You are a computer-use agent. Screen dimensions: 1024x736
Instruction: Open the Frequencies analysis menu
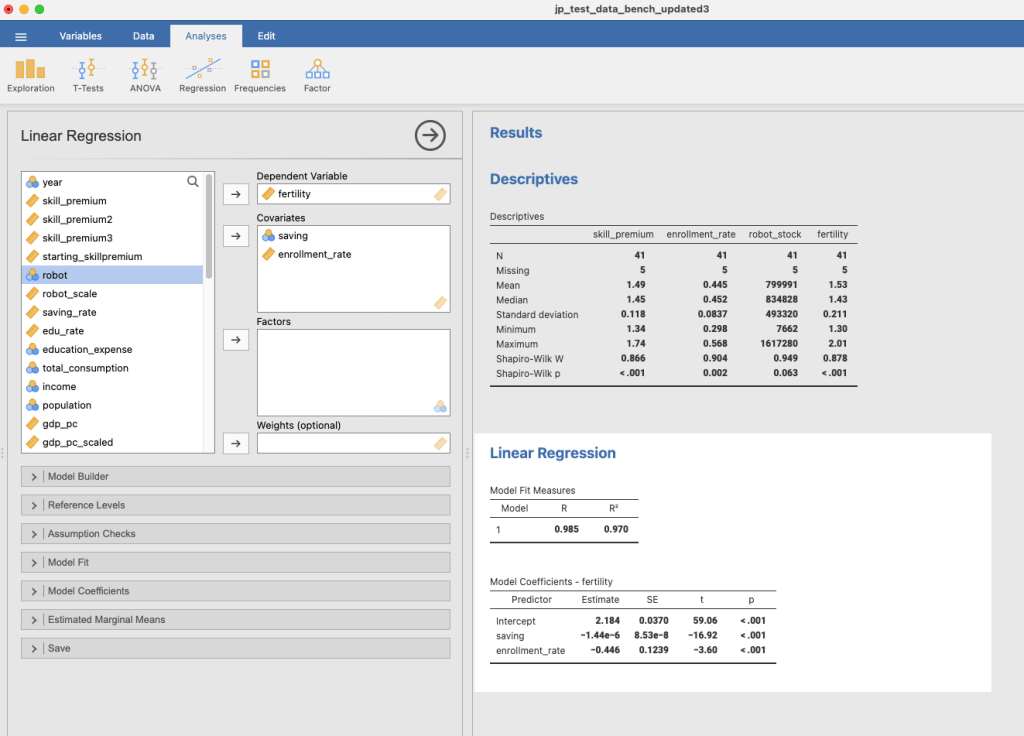[x=260, y=75]
